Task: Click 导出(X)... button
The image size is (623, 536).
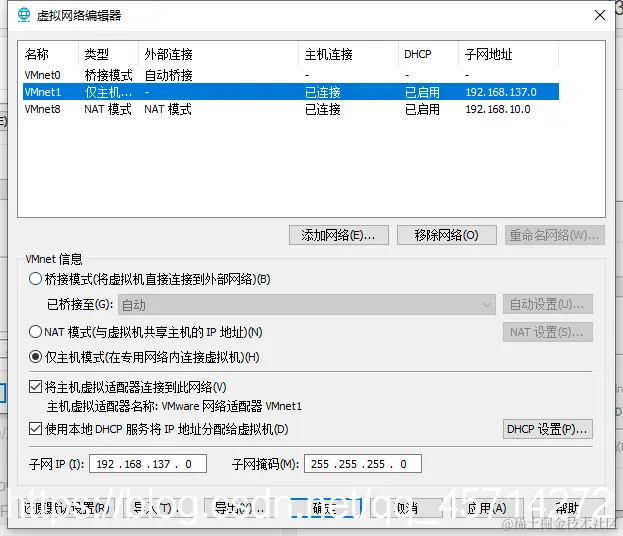Action: click(240, 508)
